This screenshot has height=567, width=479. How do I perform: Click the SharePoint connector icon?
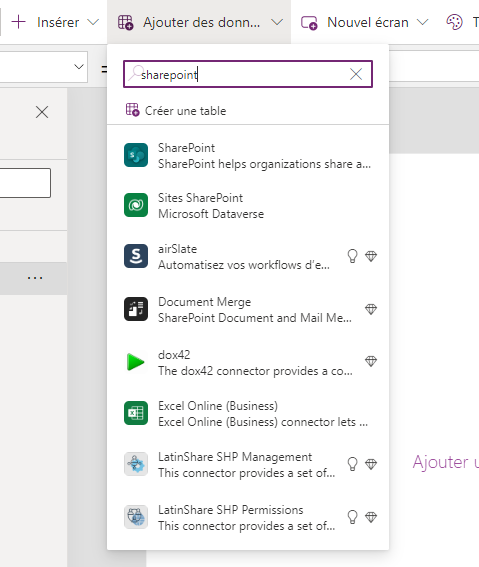pos(136,155)
